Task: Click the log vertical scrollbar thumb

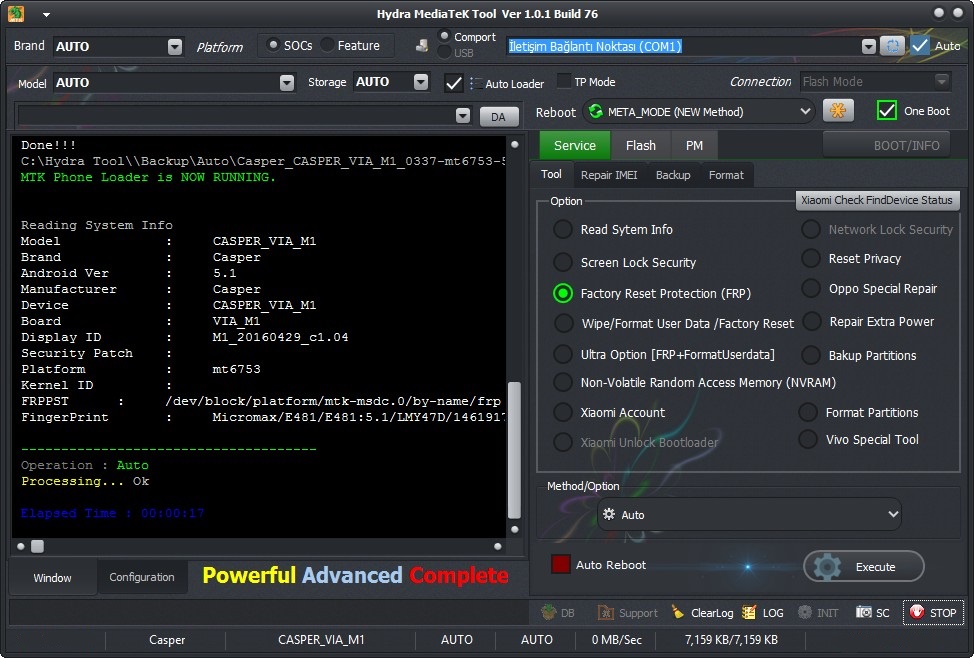Action: click(514, 450)
